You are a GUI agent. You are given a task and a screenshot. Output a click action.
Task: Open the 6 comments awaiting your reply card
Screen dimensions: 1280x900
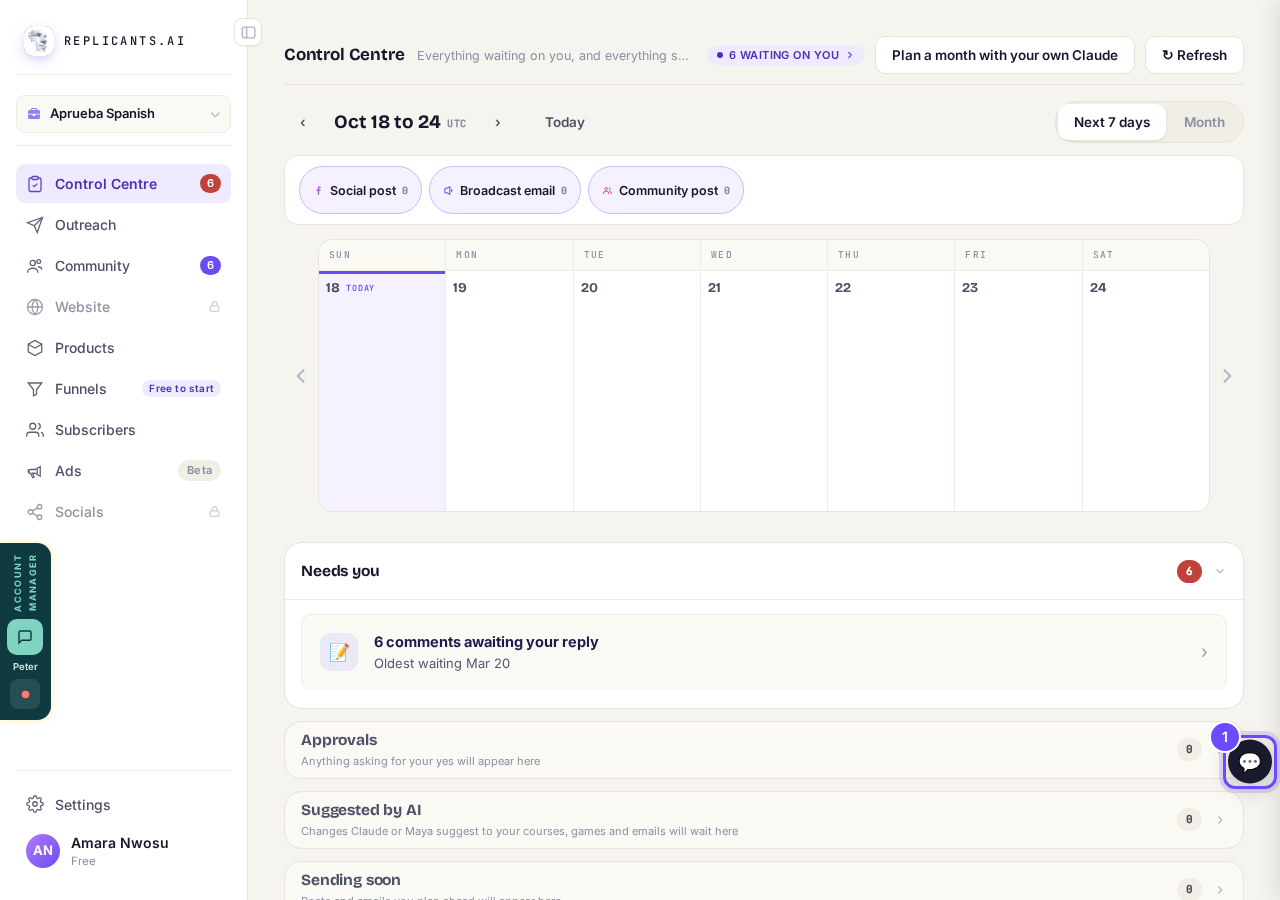pyautogui.click(x=764, y=652)
